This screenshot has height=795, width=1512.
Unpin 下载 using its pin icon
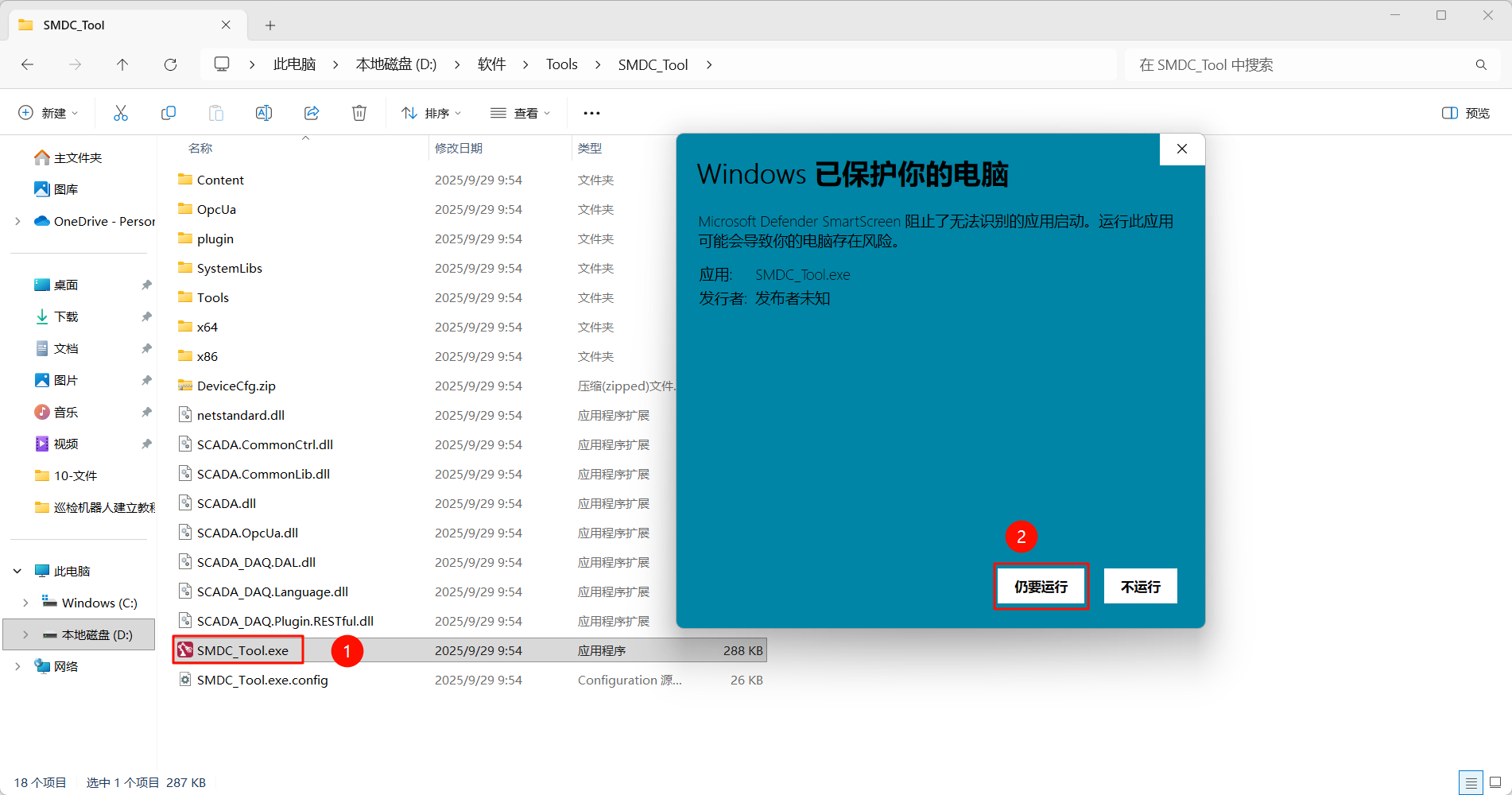point(146,316)
